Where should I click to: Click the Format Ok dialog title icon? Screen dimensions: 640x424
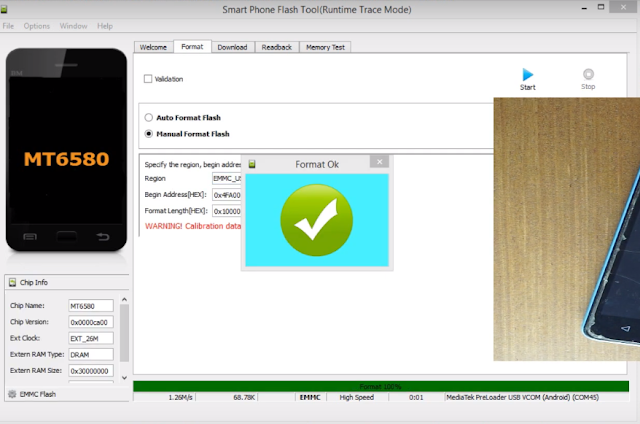click(252, 164)
